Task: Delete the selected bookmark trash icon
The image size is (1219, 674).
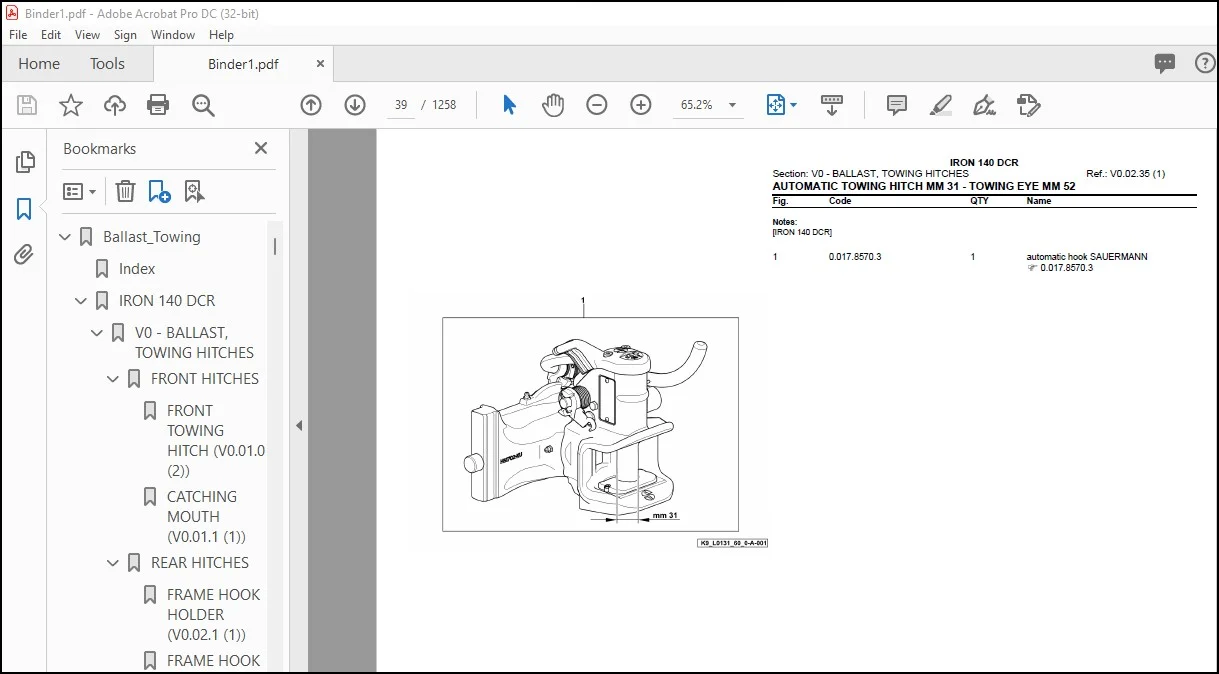Action: 125,191
